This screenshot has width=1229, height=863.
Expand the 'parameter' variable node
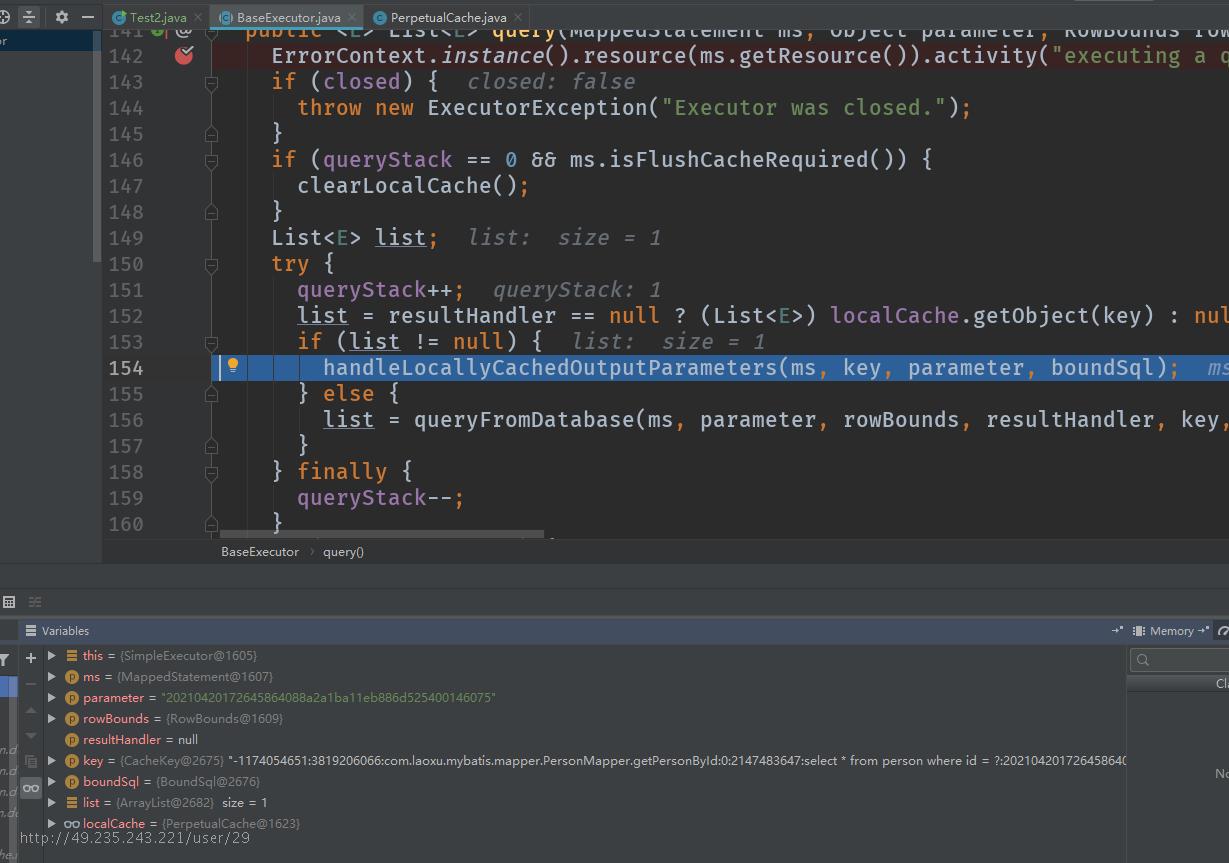[52, 698]
